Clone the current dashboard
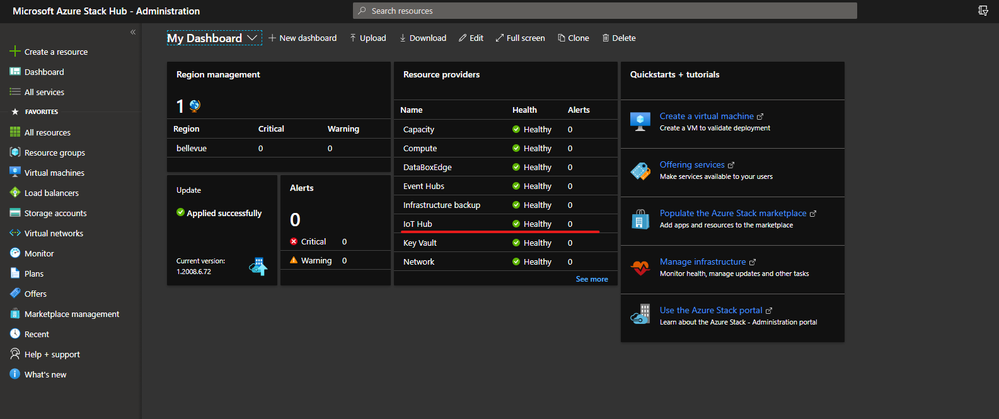 pyautogui.click(x=573, y=38)
